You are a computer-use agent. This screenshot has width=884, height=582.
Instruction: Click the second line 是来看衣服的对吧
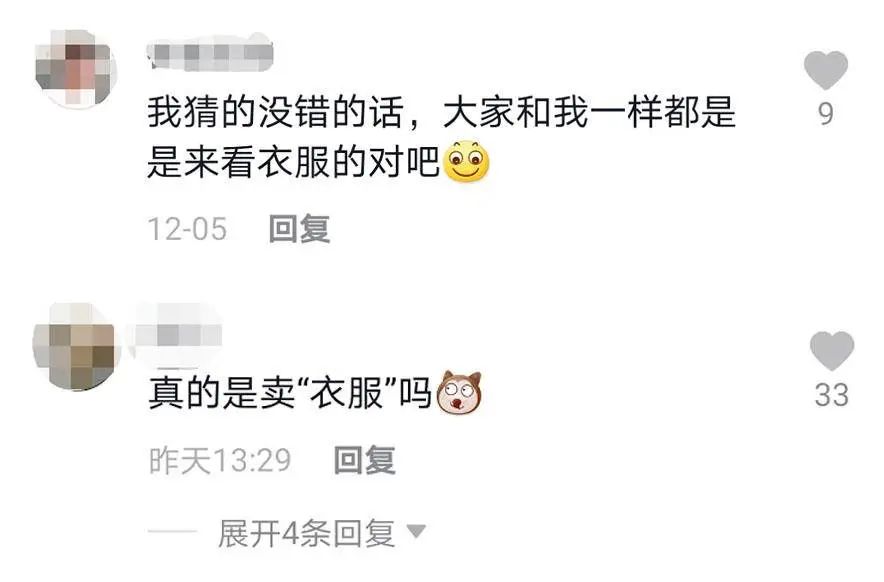pyautogui.click(x=293, y=162)
